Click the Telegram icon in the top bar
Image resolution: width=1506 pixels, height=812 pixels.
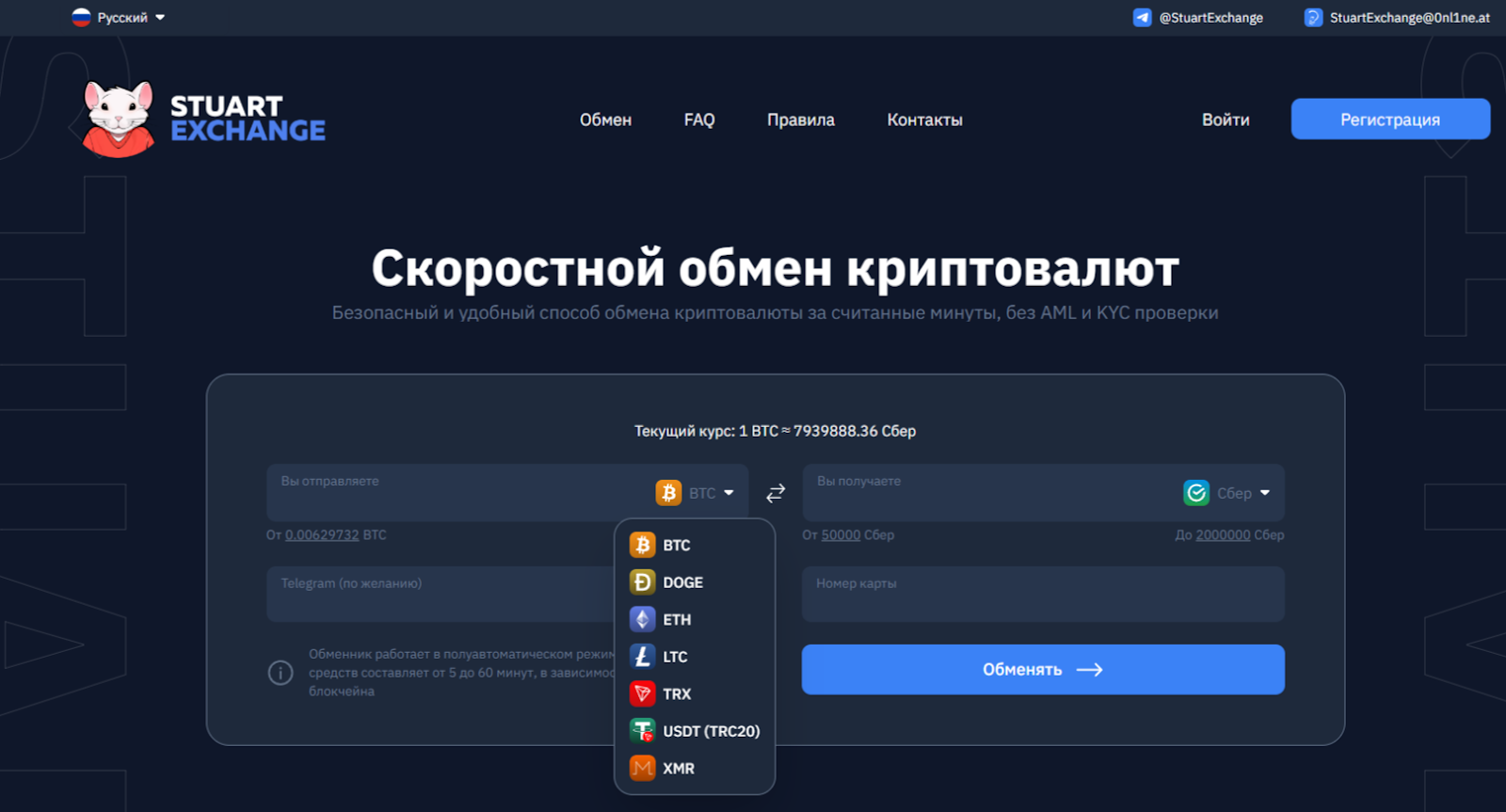pyautogui.click(x=1142, y=17)
